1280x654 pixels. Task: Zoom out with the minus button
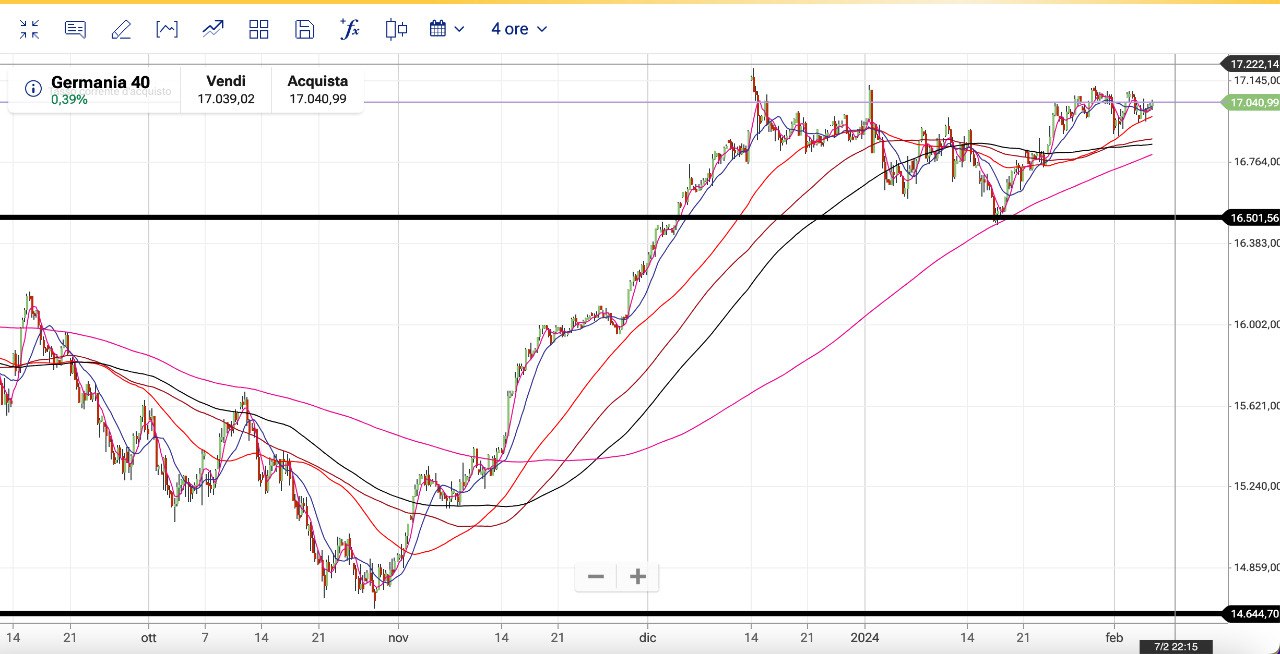point(596,576)
